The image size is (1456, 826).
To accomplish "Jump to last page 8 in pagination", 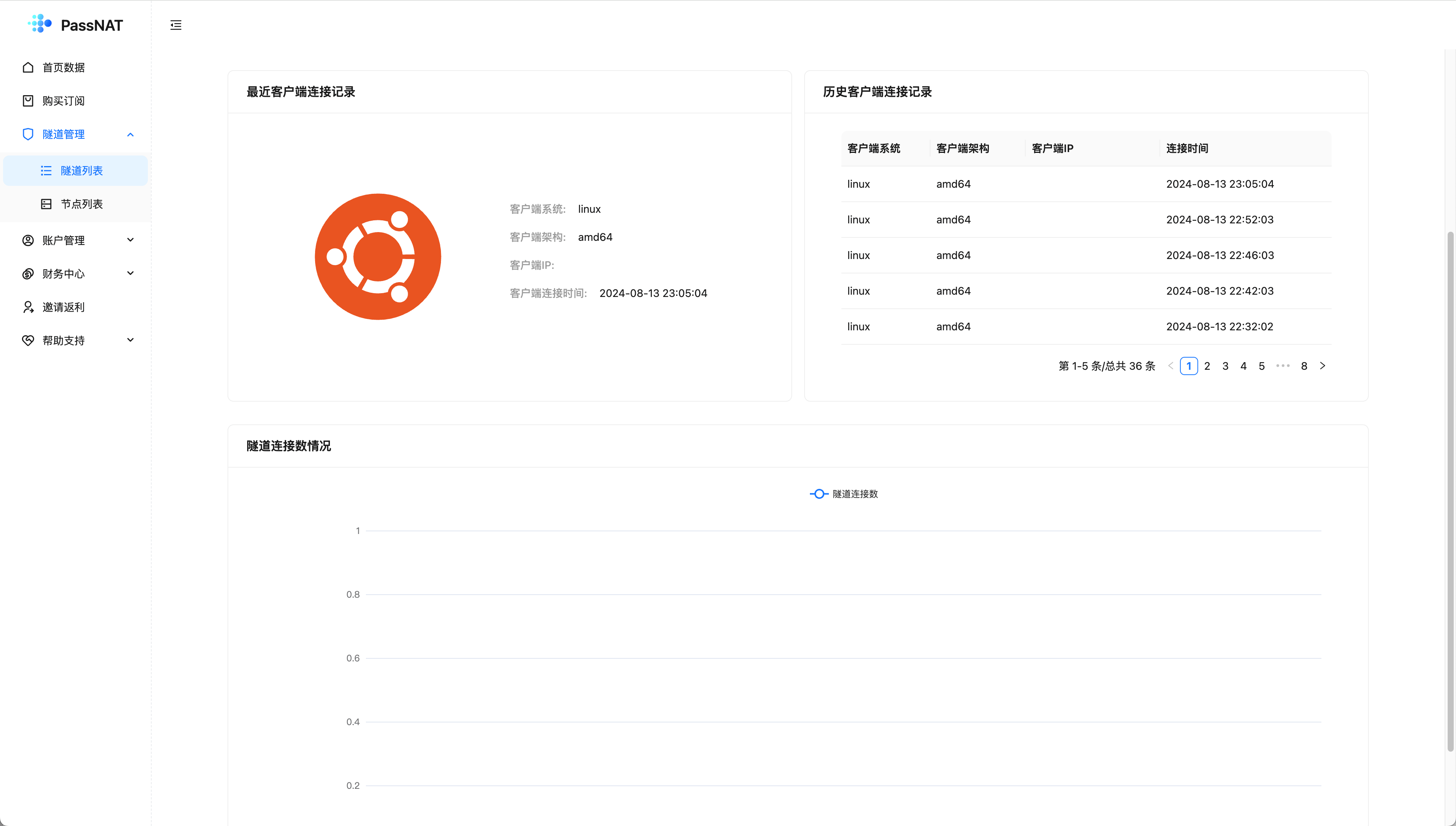I will [1304, 366].
